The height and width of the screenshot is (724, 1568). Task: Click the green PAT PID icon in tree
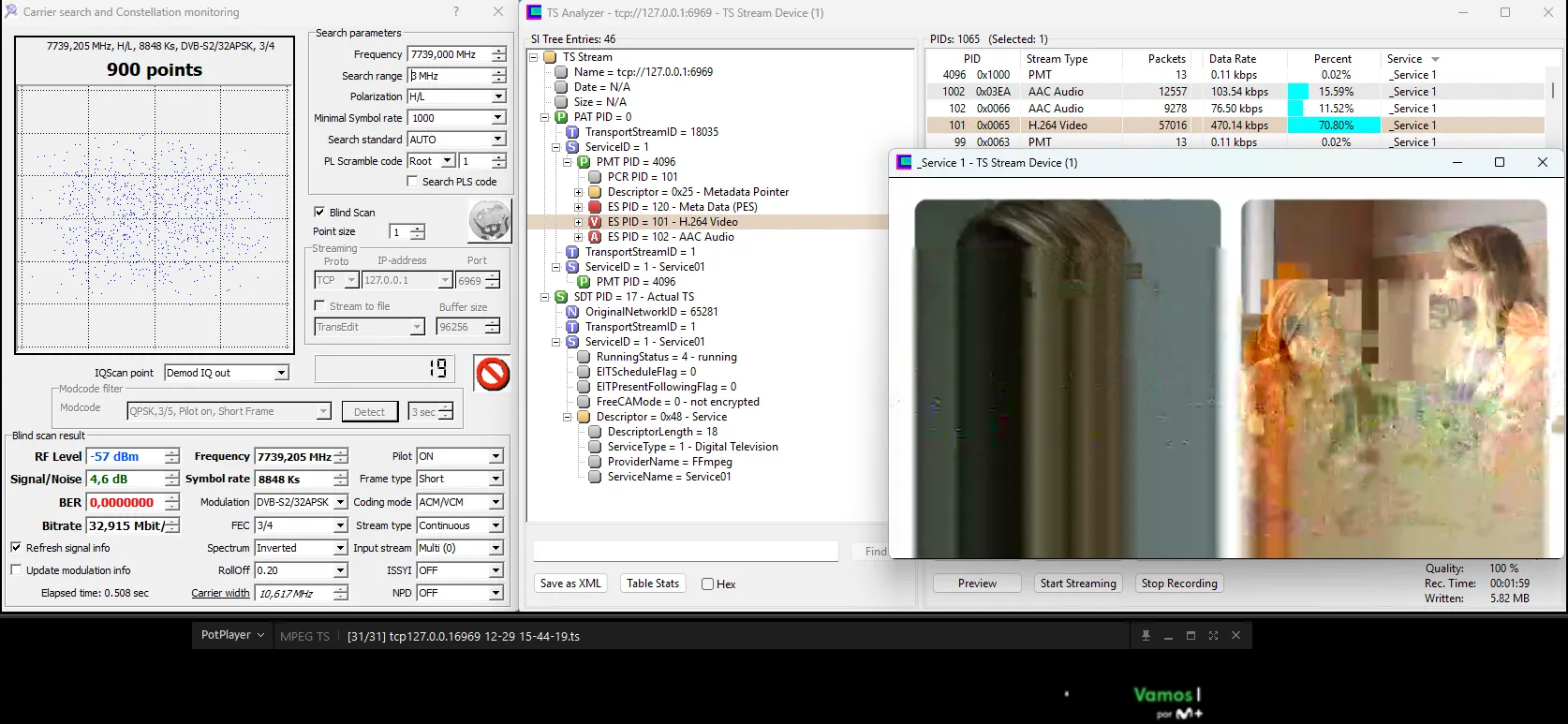click(561, 117)
